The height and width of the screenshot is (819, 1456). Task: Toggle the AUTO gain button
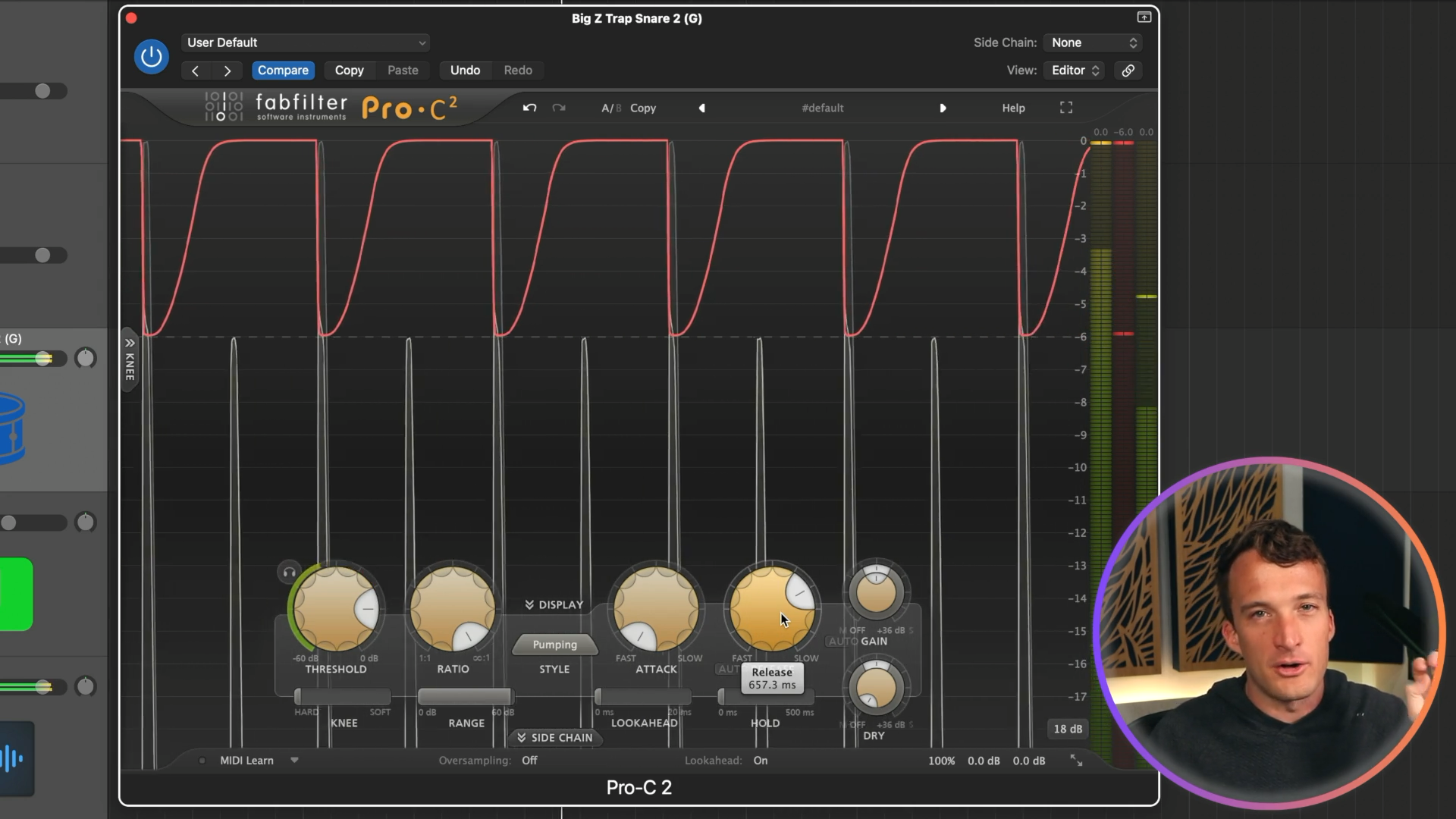[843, 642]
